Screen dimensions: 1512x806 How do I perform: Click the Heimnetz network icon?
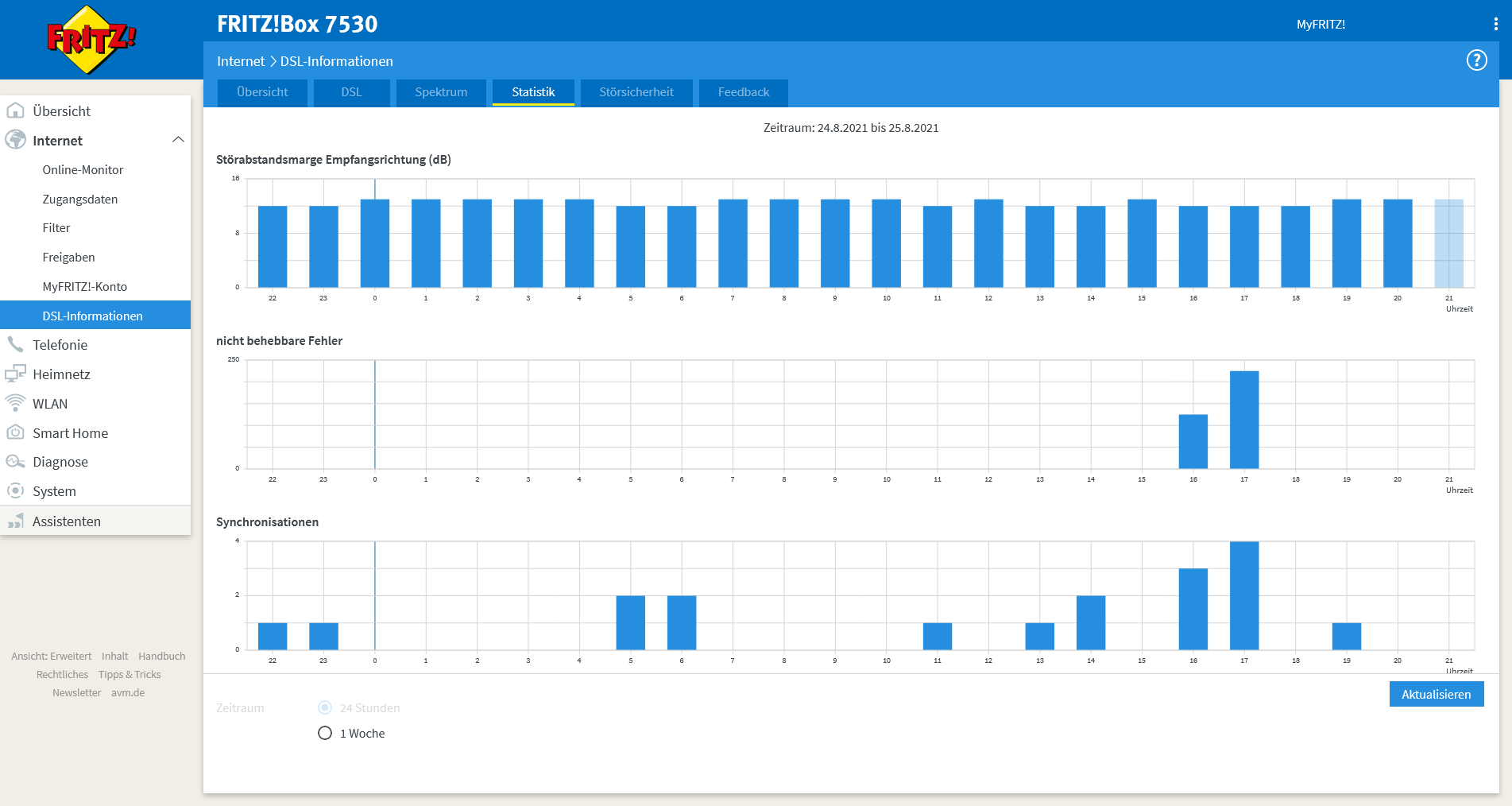pyautogui.click(x=15, y=374)
